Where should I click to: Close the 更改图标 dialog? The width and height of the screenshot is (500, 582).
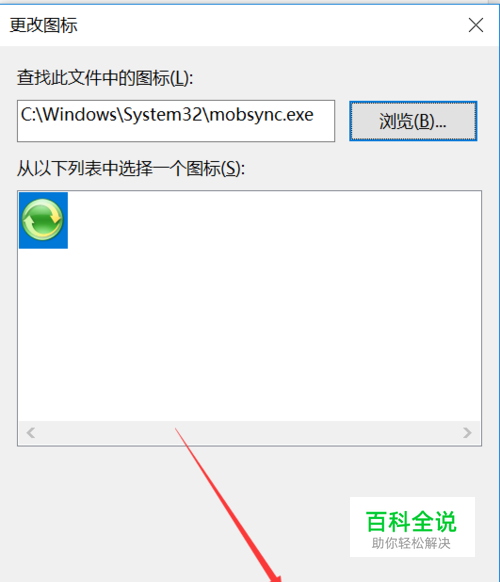pos(476,25)
